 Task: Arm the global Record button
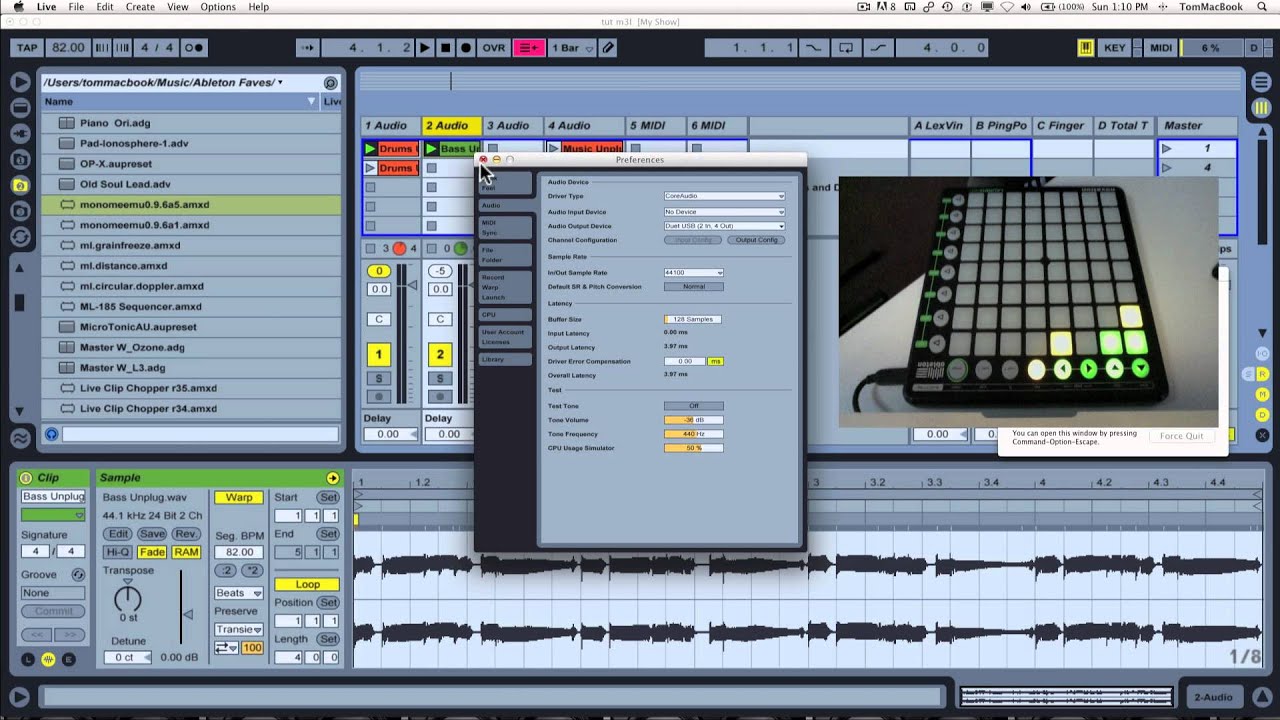466,48
